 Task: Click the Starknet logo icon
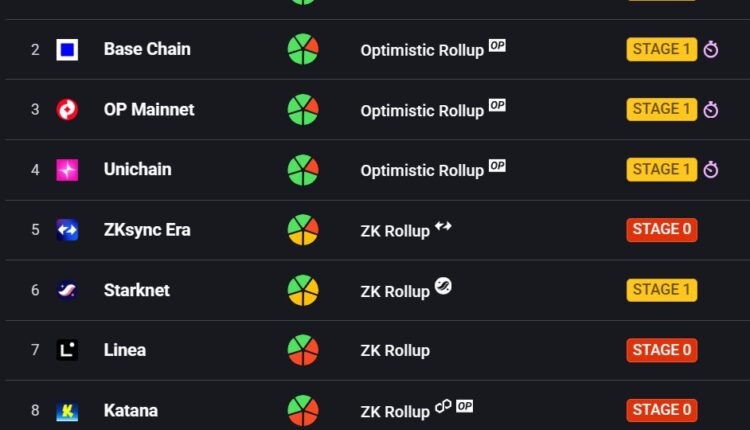click(x=67, y=290)
